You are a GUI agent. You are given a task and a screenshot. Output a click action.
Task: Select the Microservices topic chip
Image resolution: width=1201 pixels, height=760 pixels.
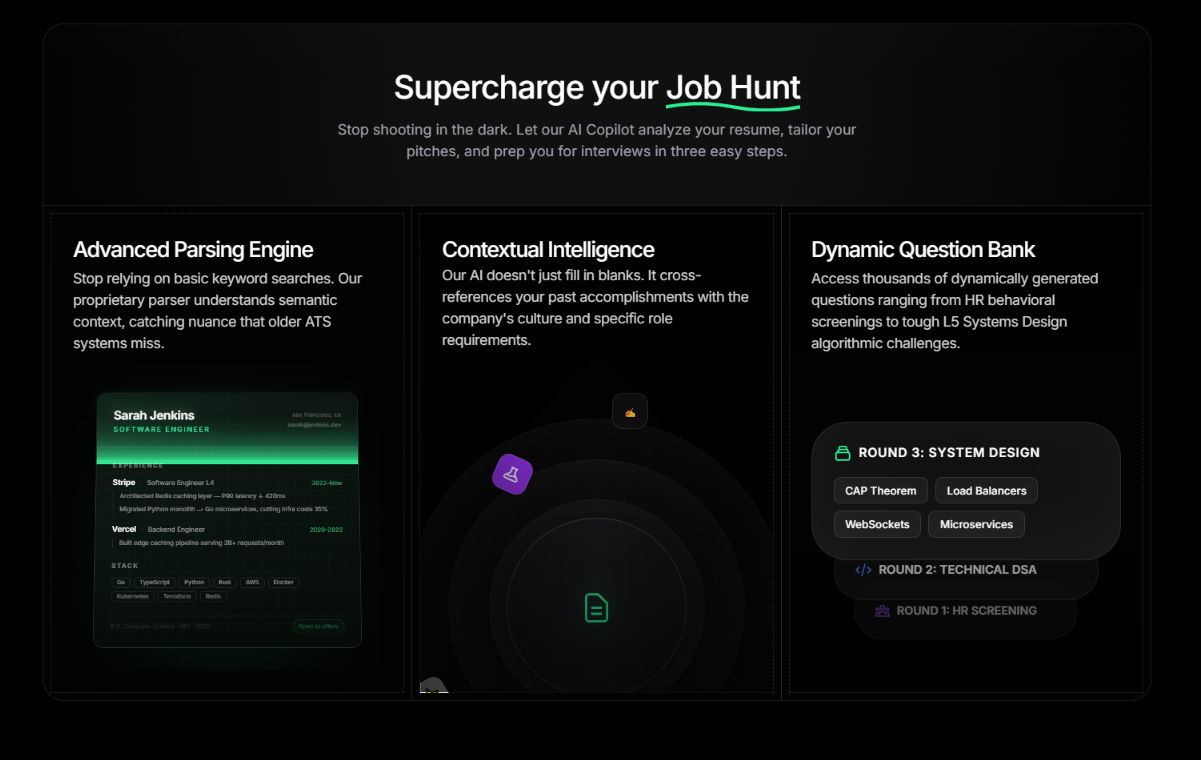pyautogui.click(x=976, y=523)
